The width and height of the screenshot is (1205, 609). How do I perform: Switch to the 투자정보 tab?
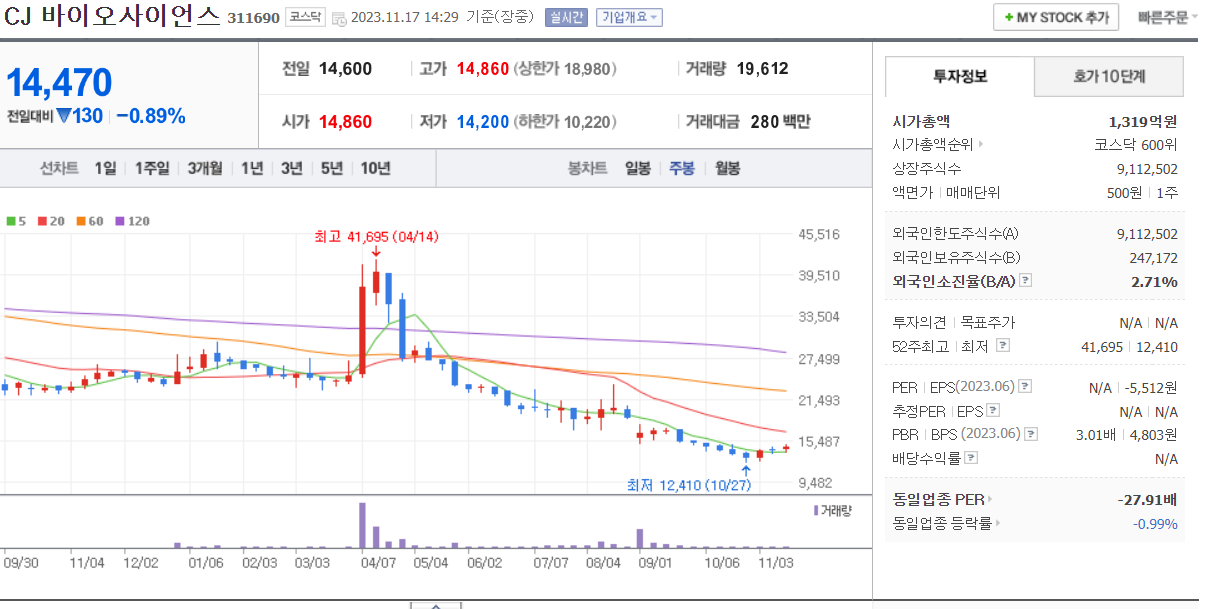point(960,76)
